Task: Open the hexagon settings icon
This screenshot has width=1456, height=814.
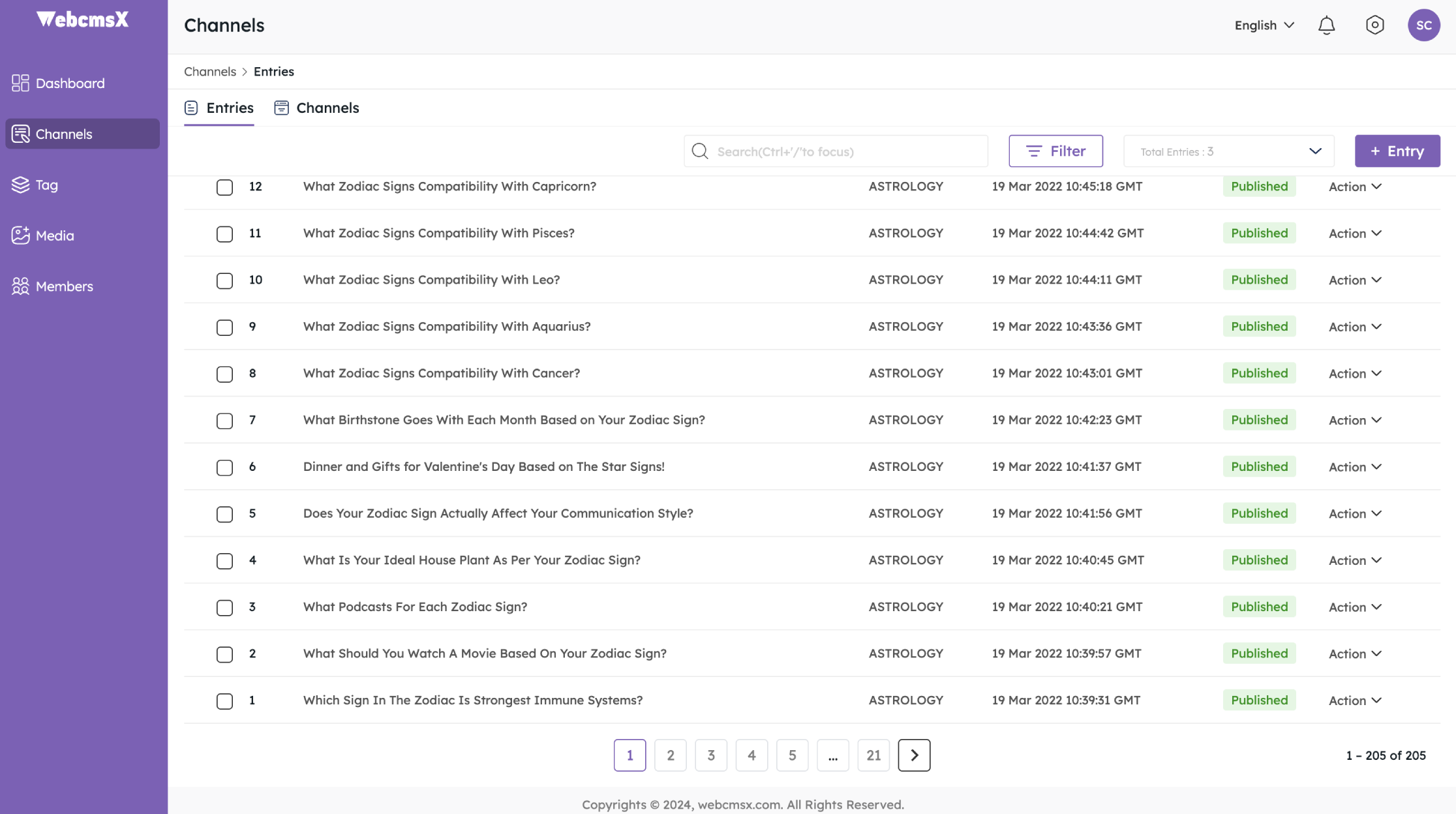Action: click(1374, 25)
